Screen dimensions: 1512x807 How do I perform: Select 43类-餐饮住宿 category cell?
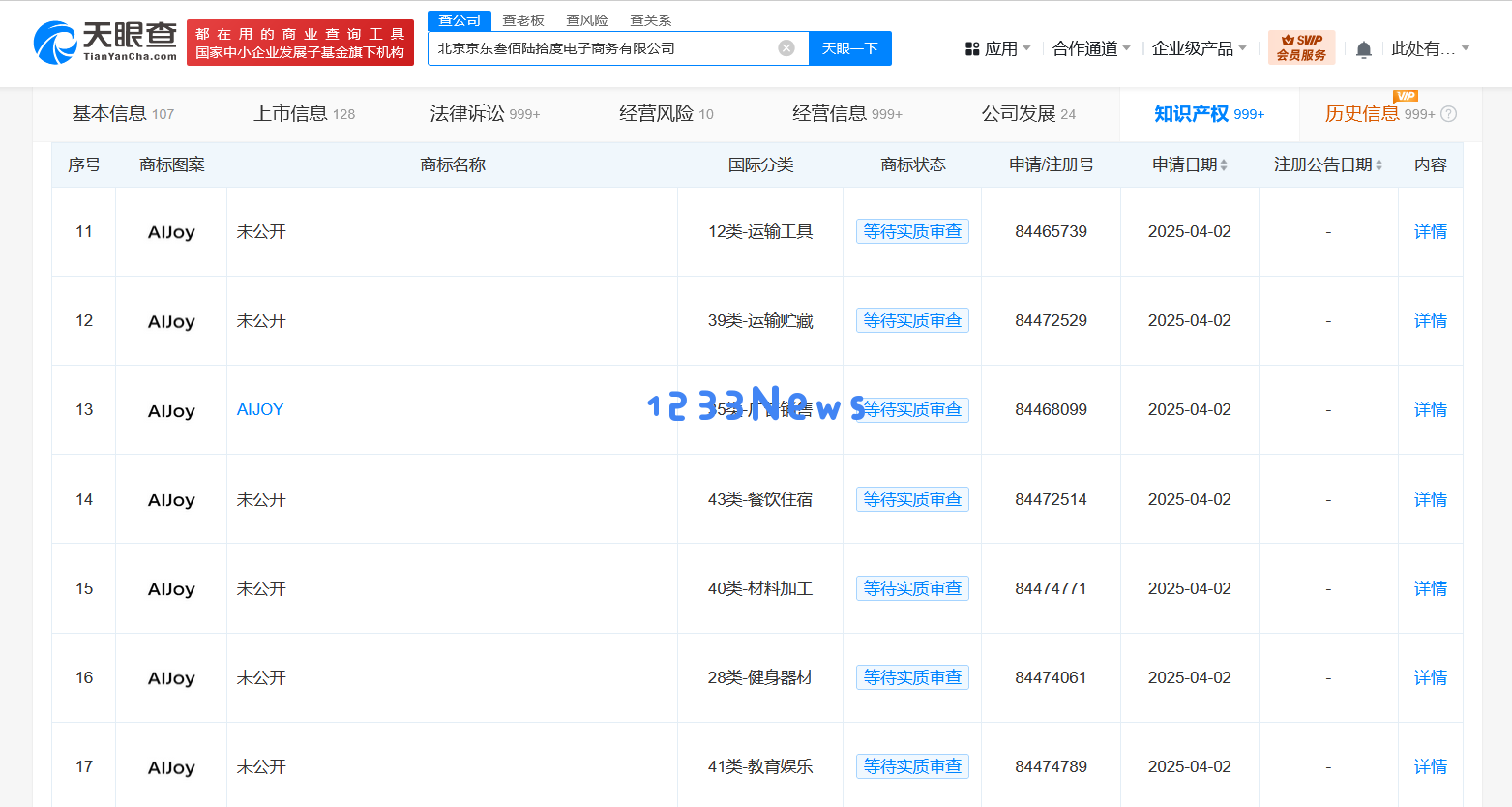760,500
